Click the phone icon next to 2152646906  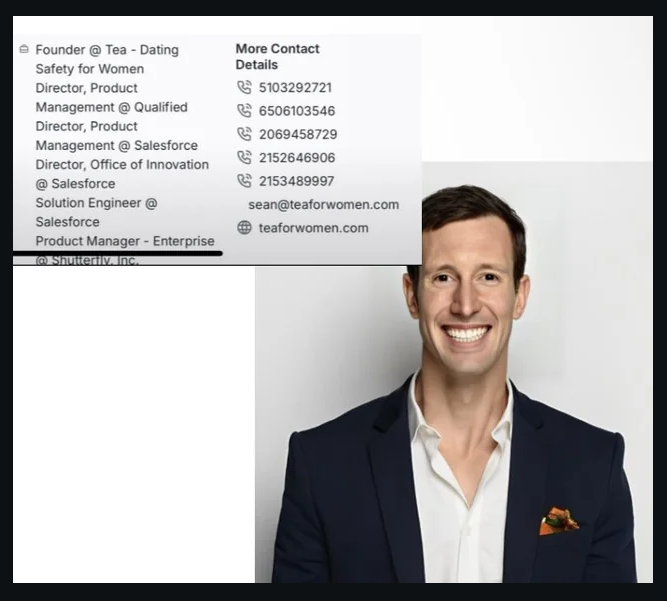244,158
